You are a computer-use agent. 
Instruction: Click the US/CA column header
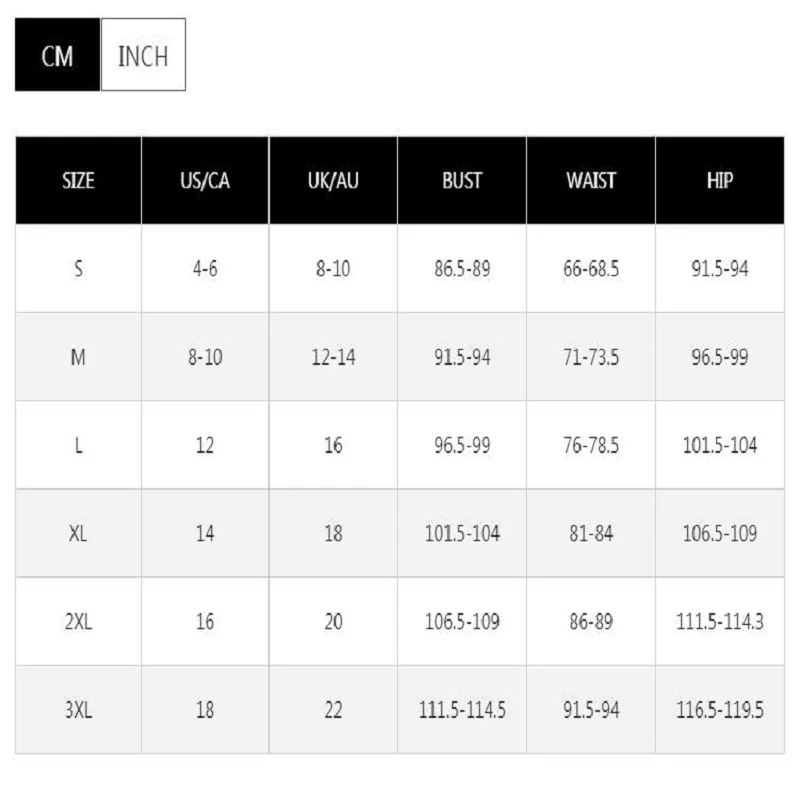(x=205, y=180)
